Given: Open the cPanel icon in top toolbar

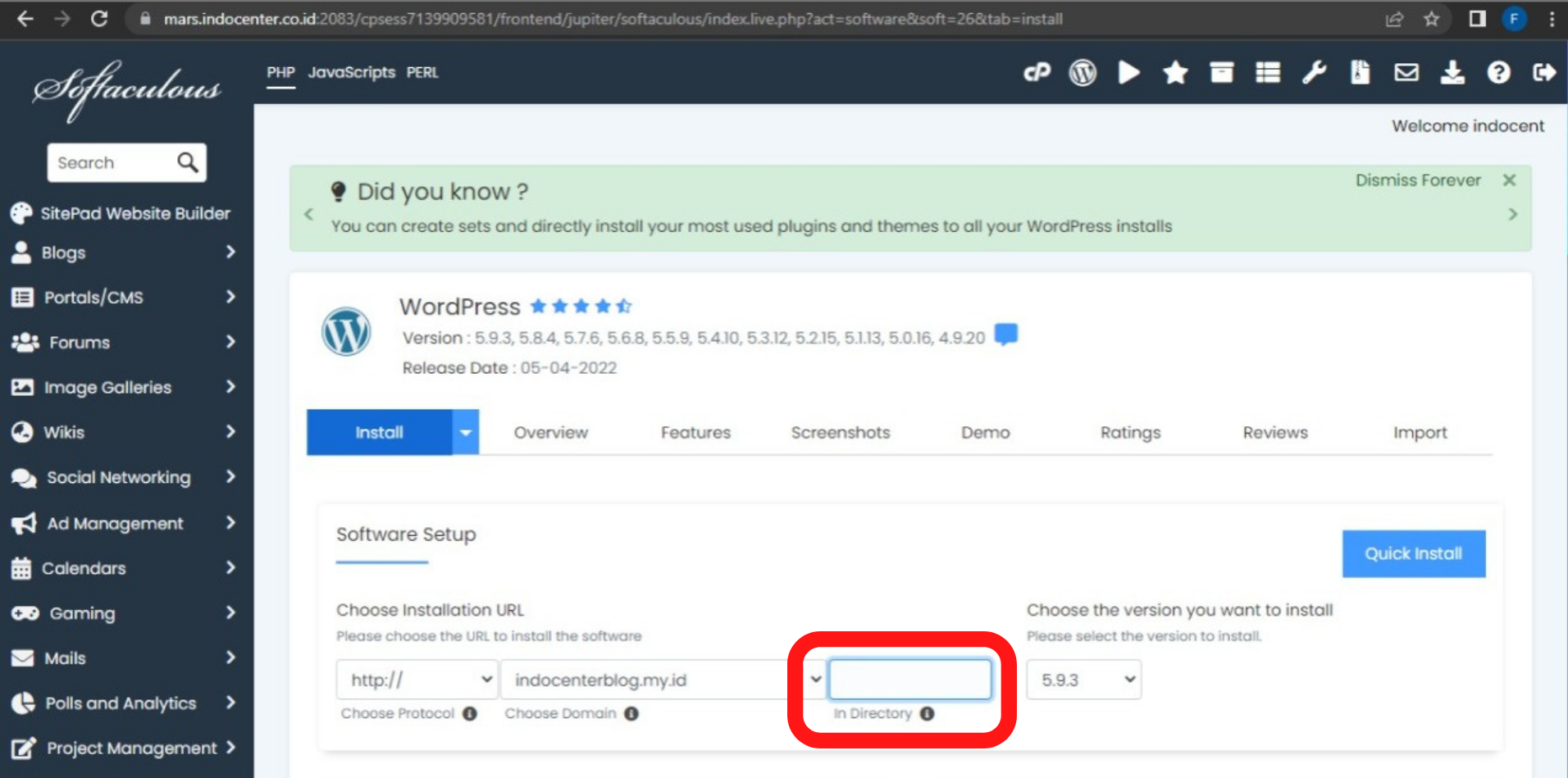Looking at the screenshot, I should click(x=1037, y=73).
